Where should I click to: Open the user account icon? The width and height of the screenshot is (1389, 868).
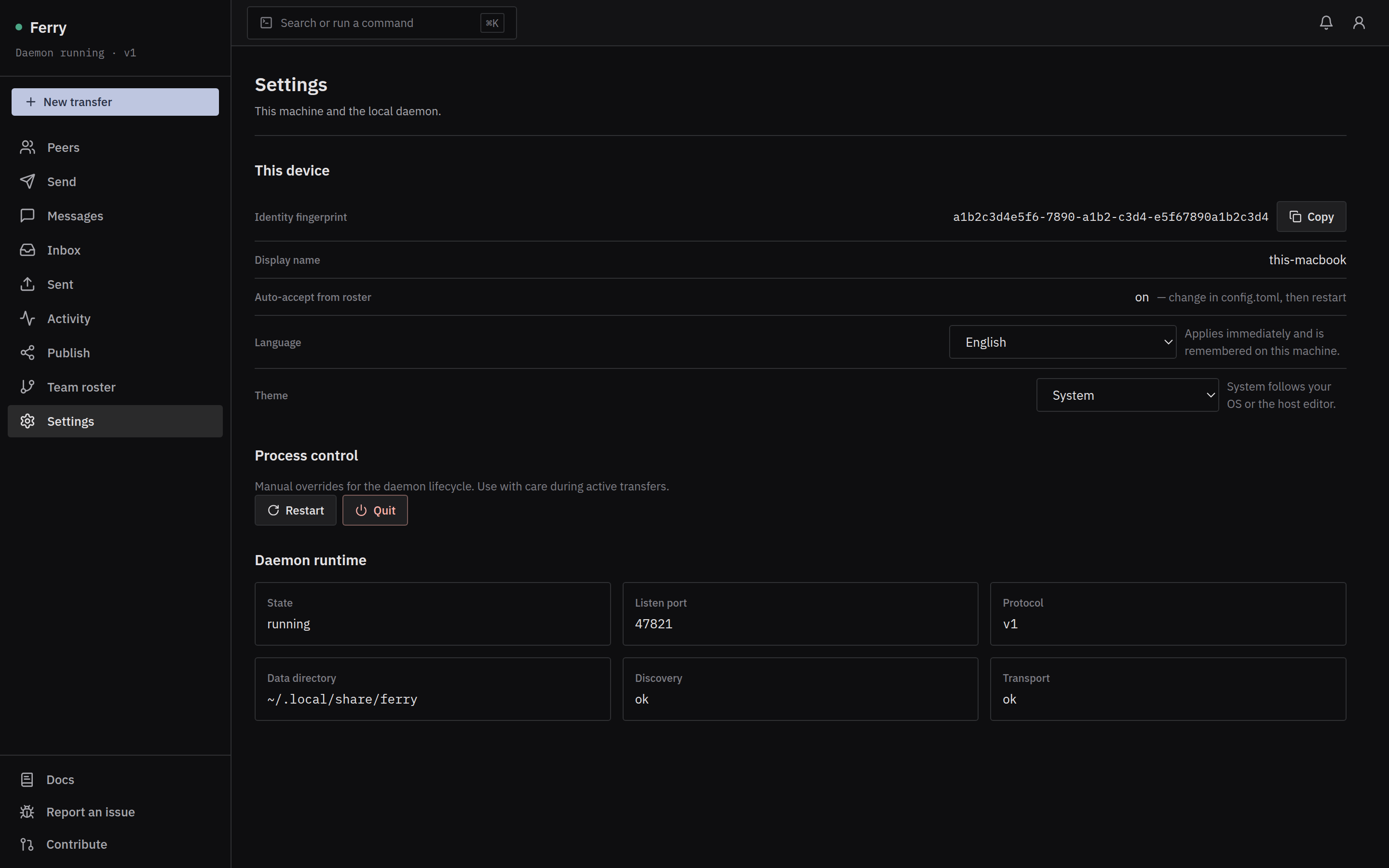(x=1359, y=23)
